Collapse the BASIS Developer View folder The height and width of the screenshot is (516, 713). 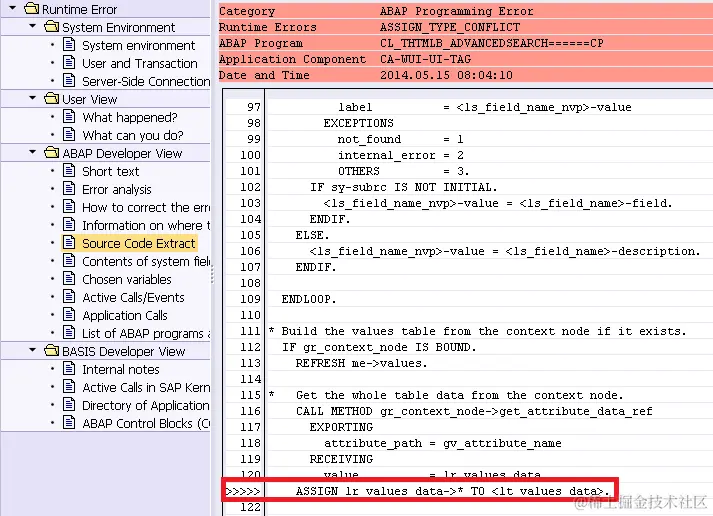point(32,351)
